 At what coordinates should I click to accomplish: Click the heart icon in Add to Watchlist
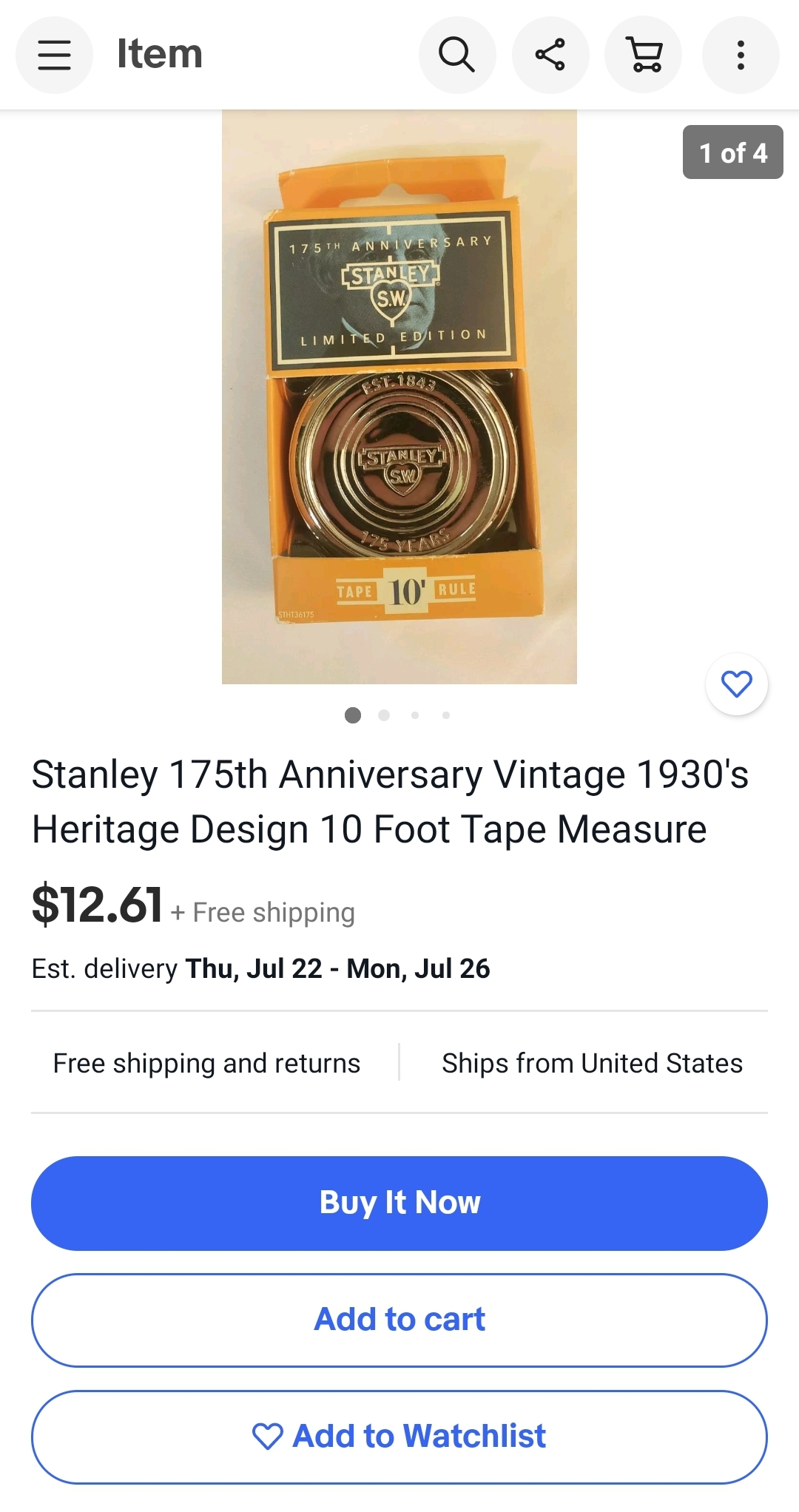click(x=267, y=1437)
